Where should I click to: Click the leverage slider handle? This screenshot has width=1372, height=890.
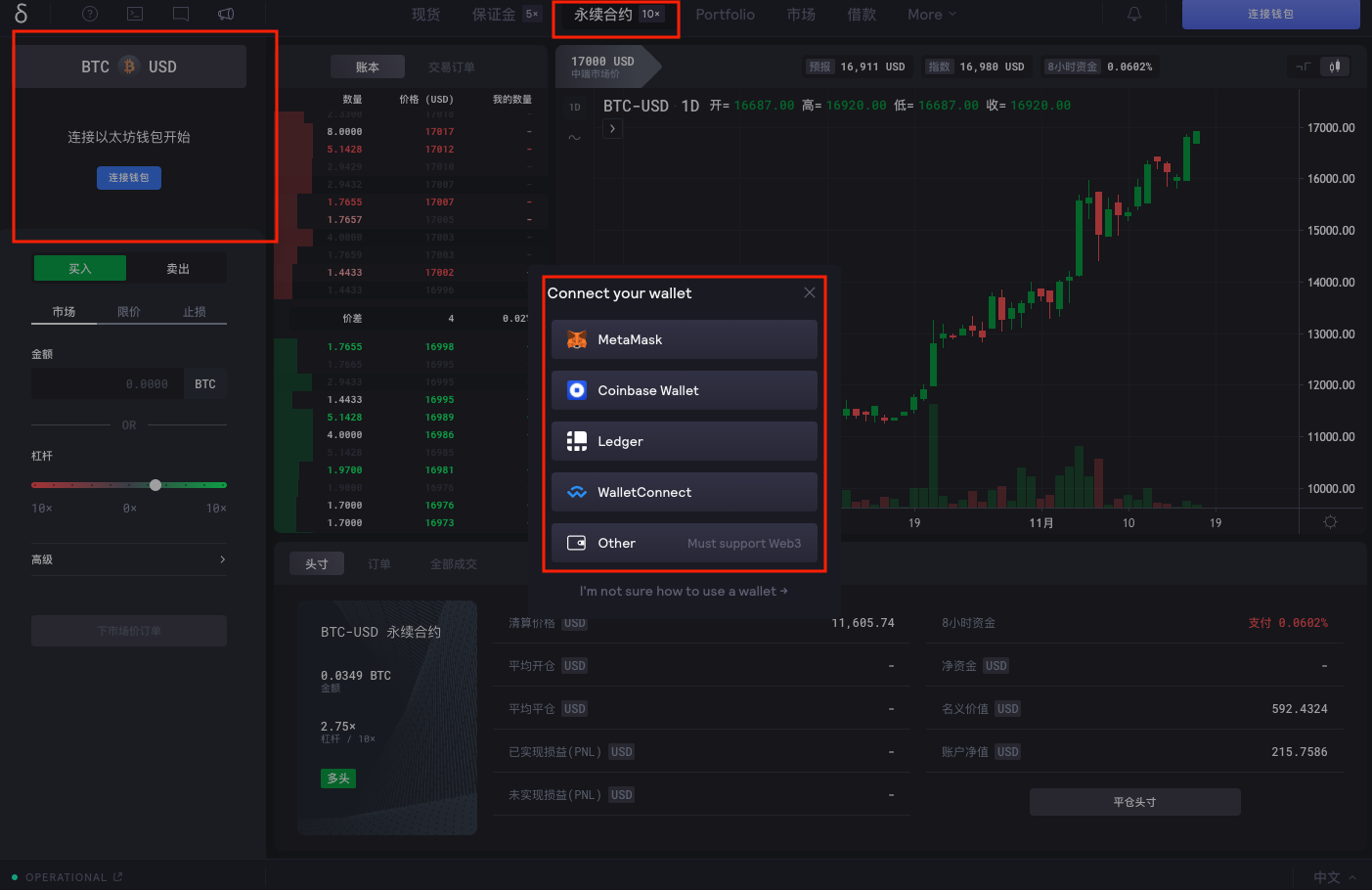click(x=155, y=485)
